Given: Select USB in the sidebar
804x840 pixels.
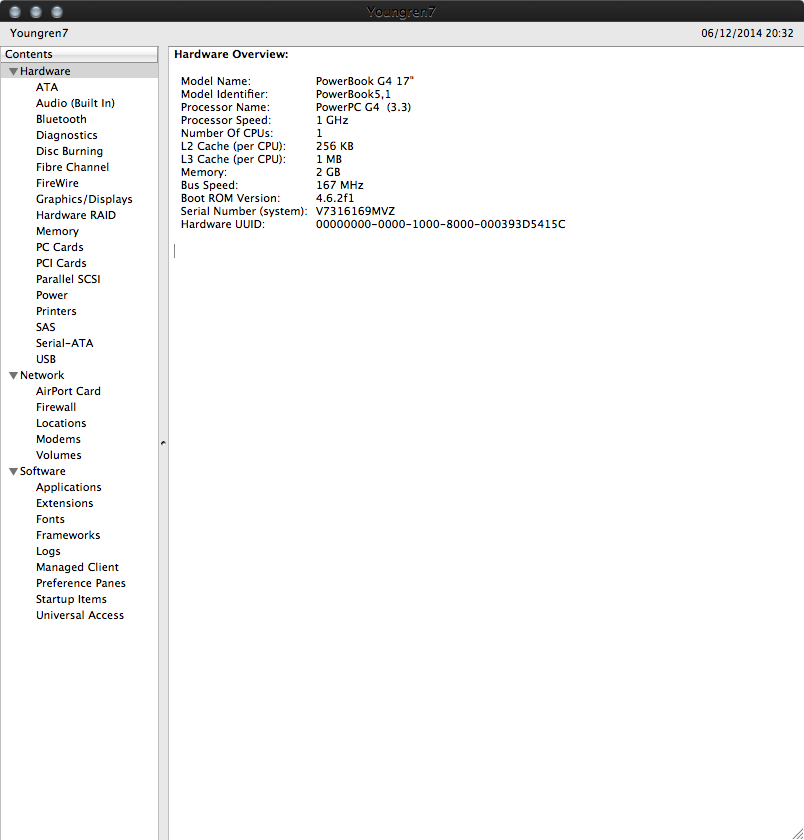Looking at the screenshot, I should (46, 359).
